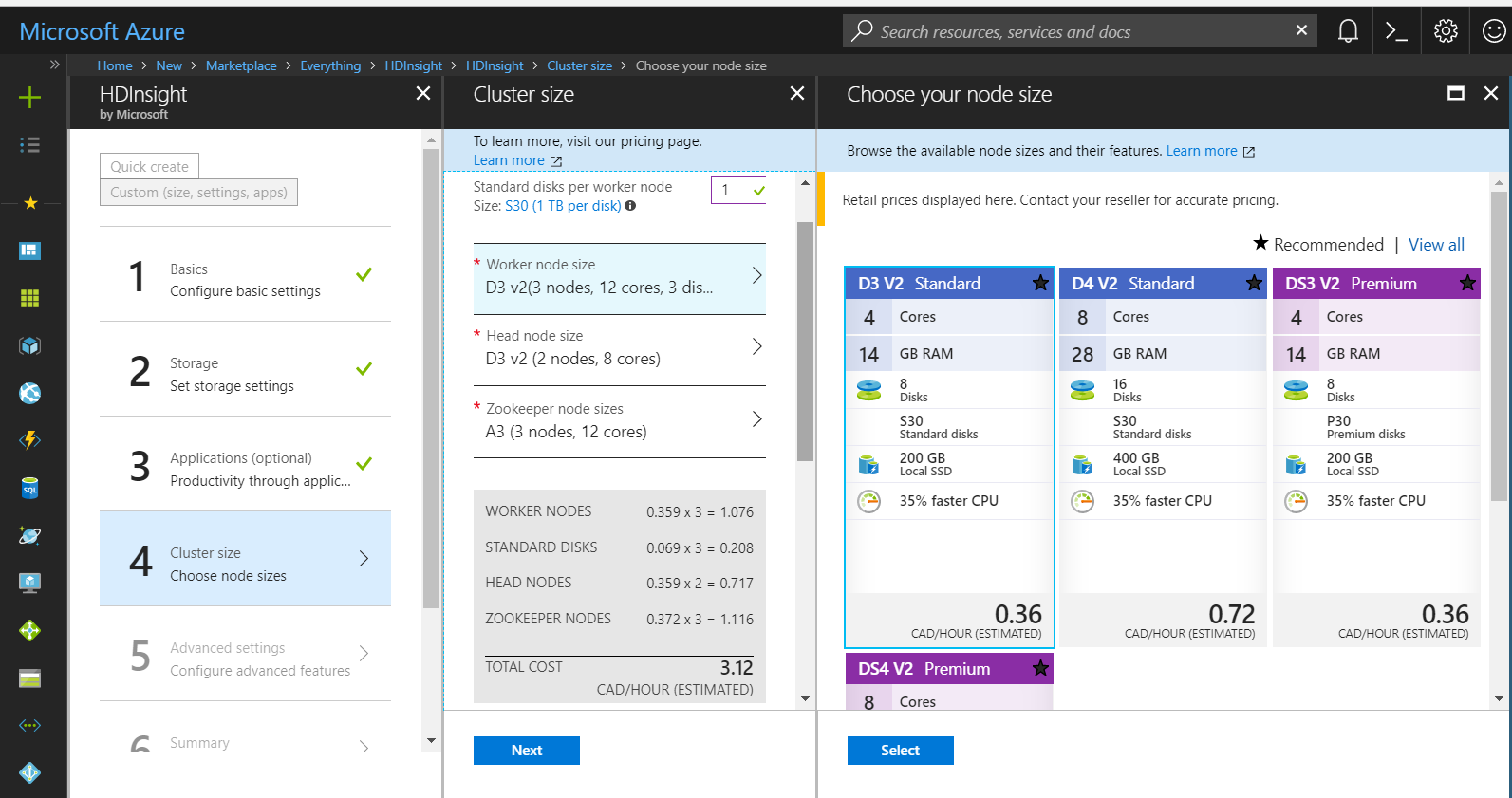Close the Cluster size pane
This screenshot has height=798, width=1512.
(x=797, y=93)
